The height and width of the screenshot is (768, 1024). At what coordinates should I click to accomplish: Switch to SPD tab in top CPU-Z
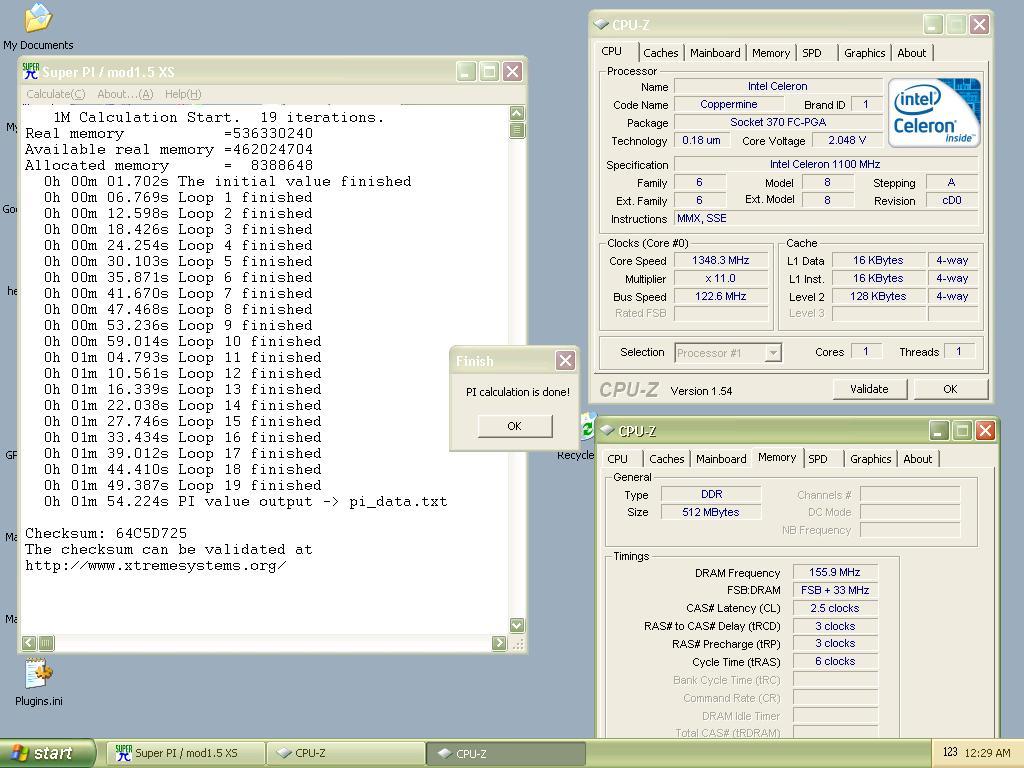click(x=812, y=53)
